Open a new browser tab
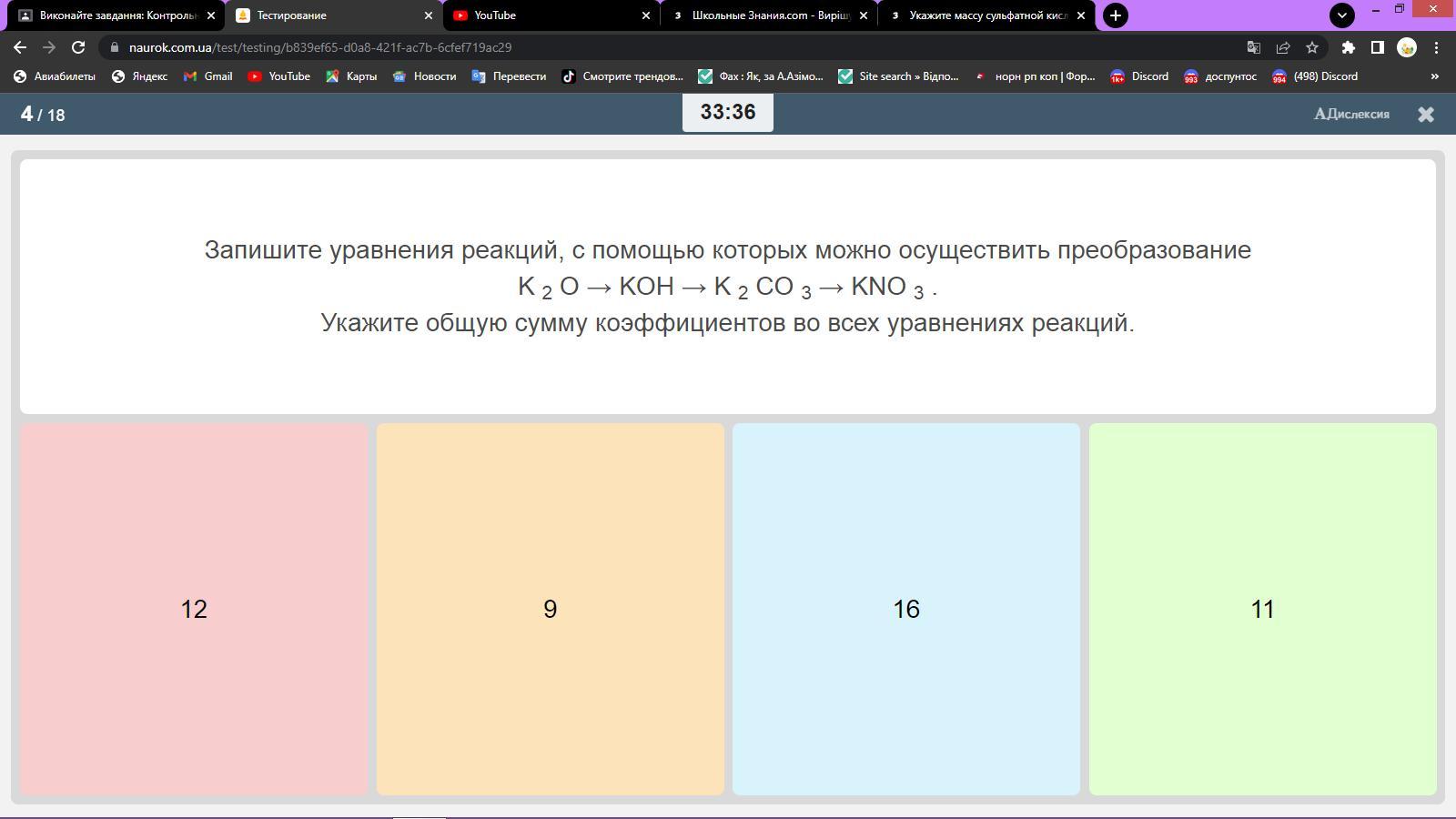The height and width of the screenshot is (819, 1456). [1116, 15]
